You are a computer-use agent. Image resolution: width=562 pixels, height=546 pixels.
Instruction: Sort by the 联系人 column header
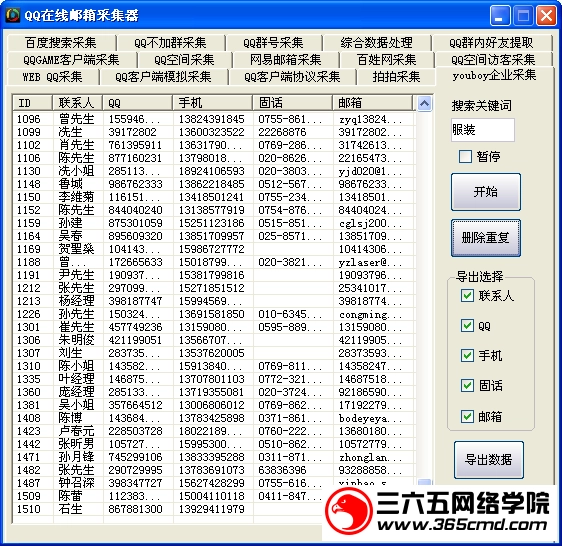(x=77, y=103)
